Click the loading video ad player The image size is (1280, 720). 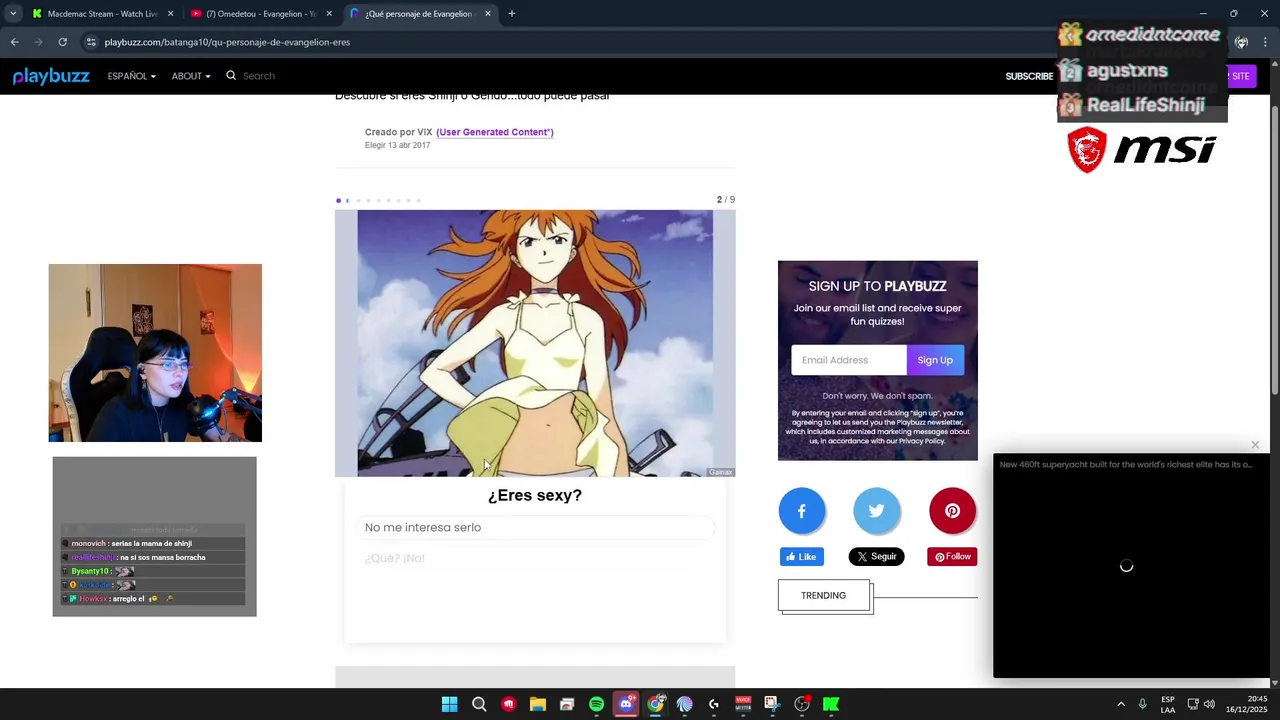tap(1131, 566)
